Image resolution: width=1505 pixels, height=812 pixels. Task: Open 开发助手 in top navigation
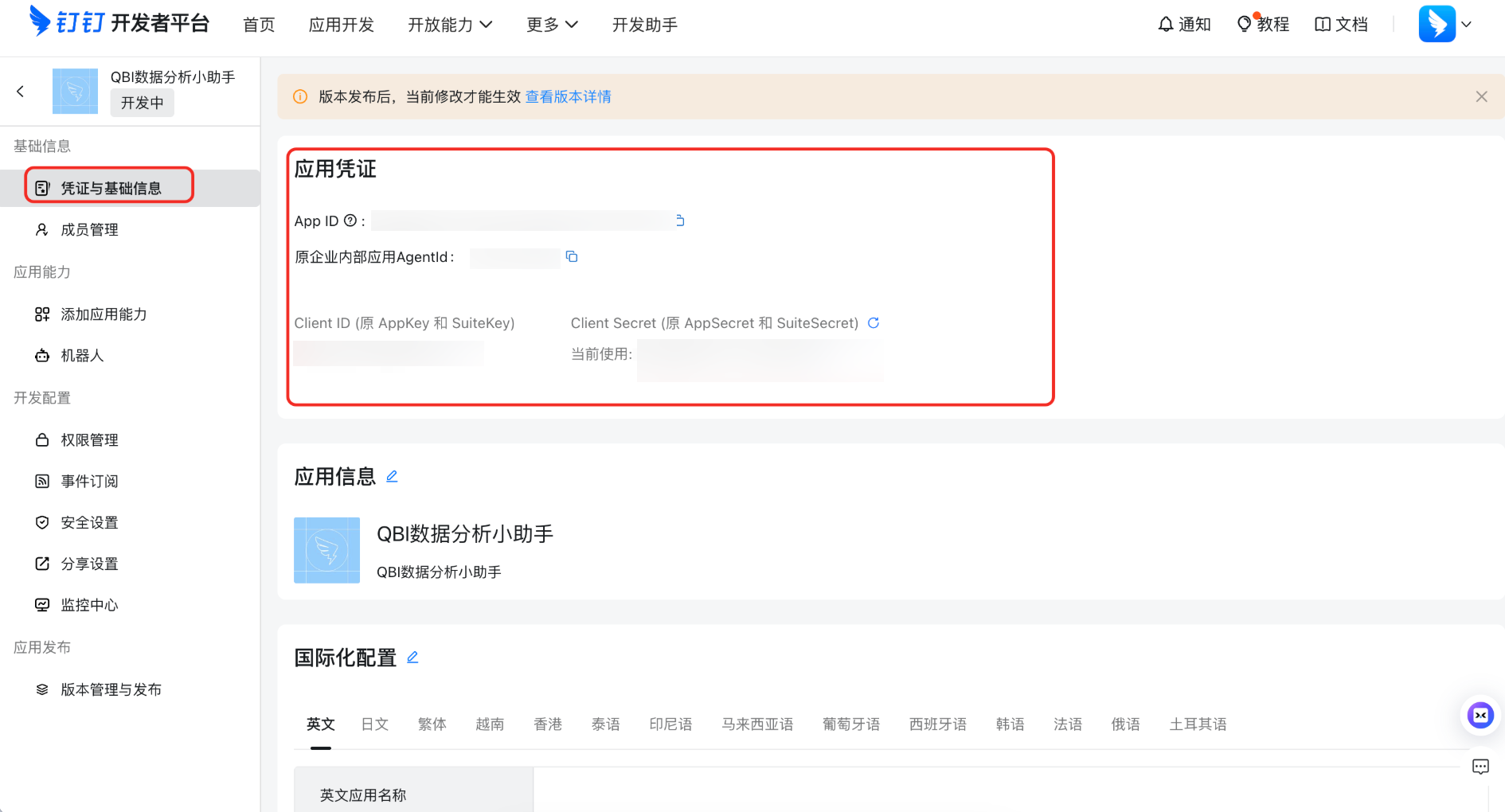(645, 25)
